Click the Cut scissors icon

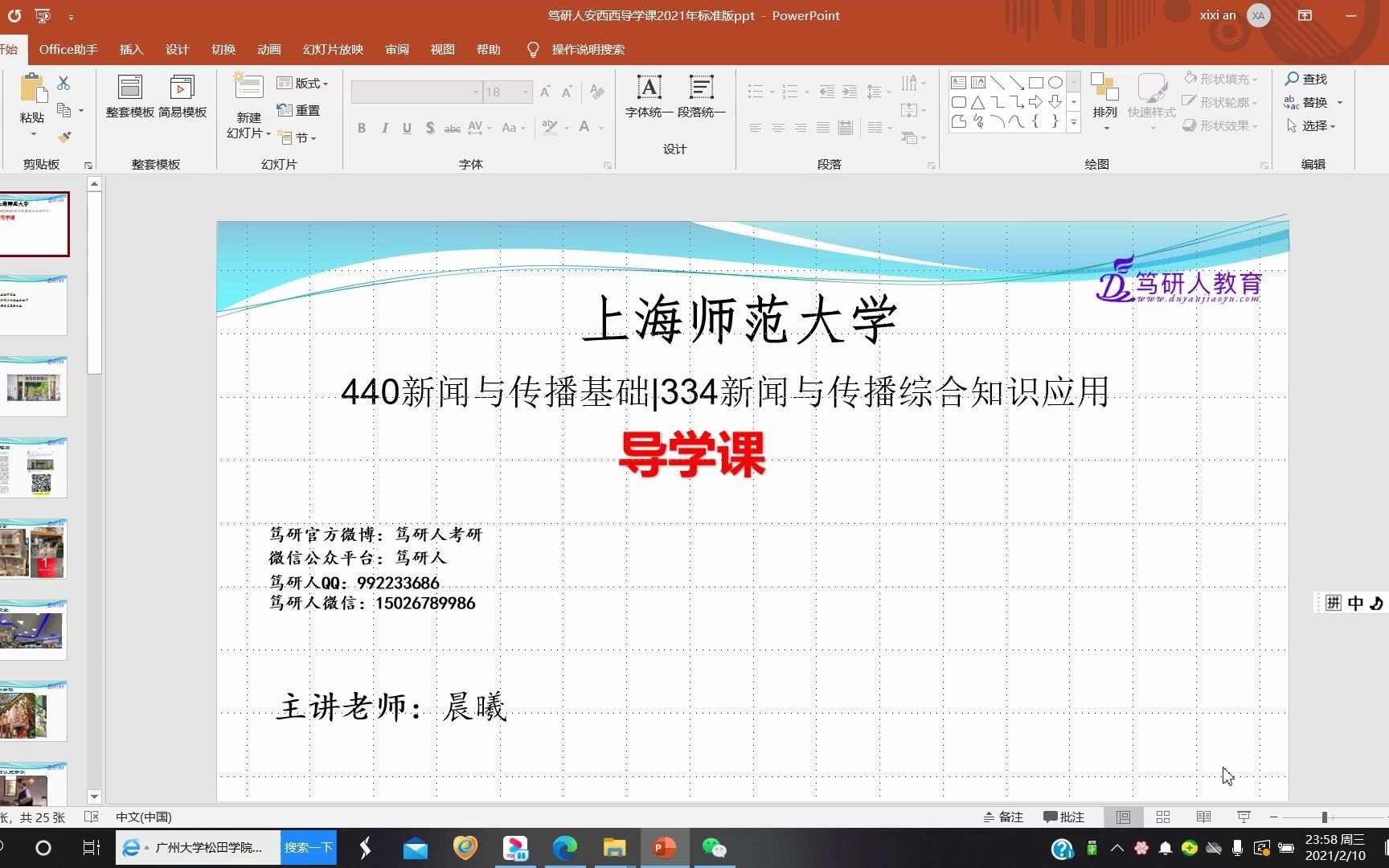tap(64, 83)
